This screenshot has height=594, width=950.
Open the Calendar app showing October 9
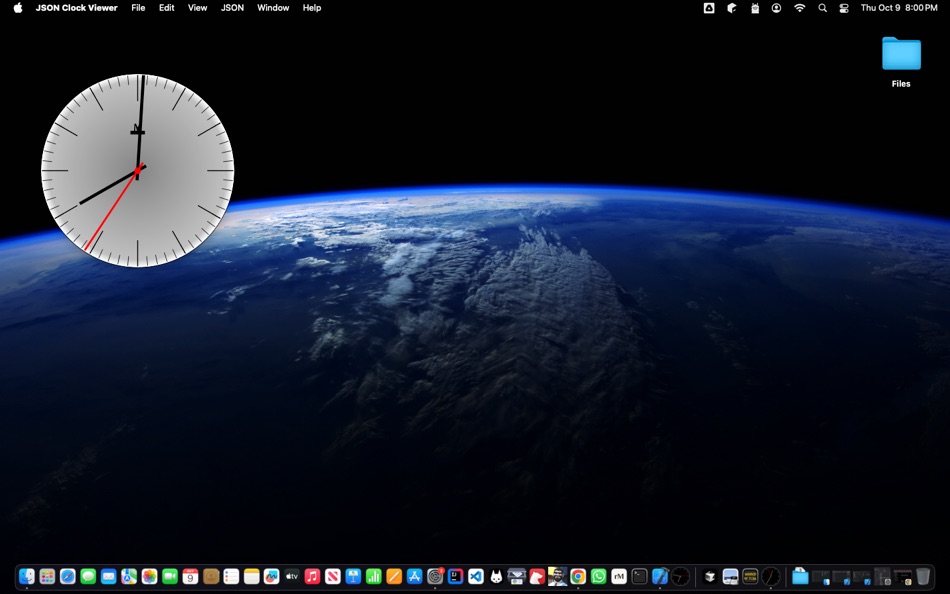191,578
